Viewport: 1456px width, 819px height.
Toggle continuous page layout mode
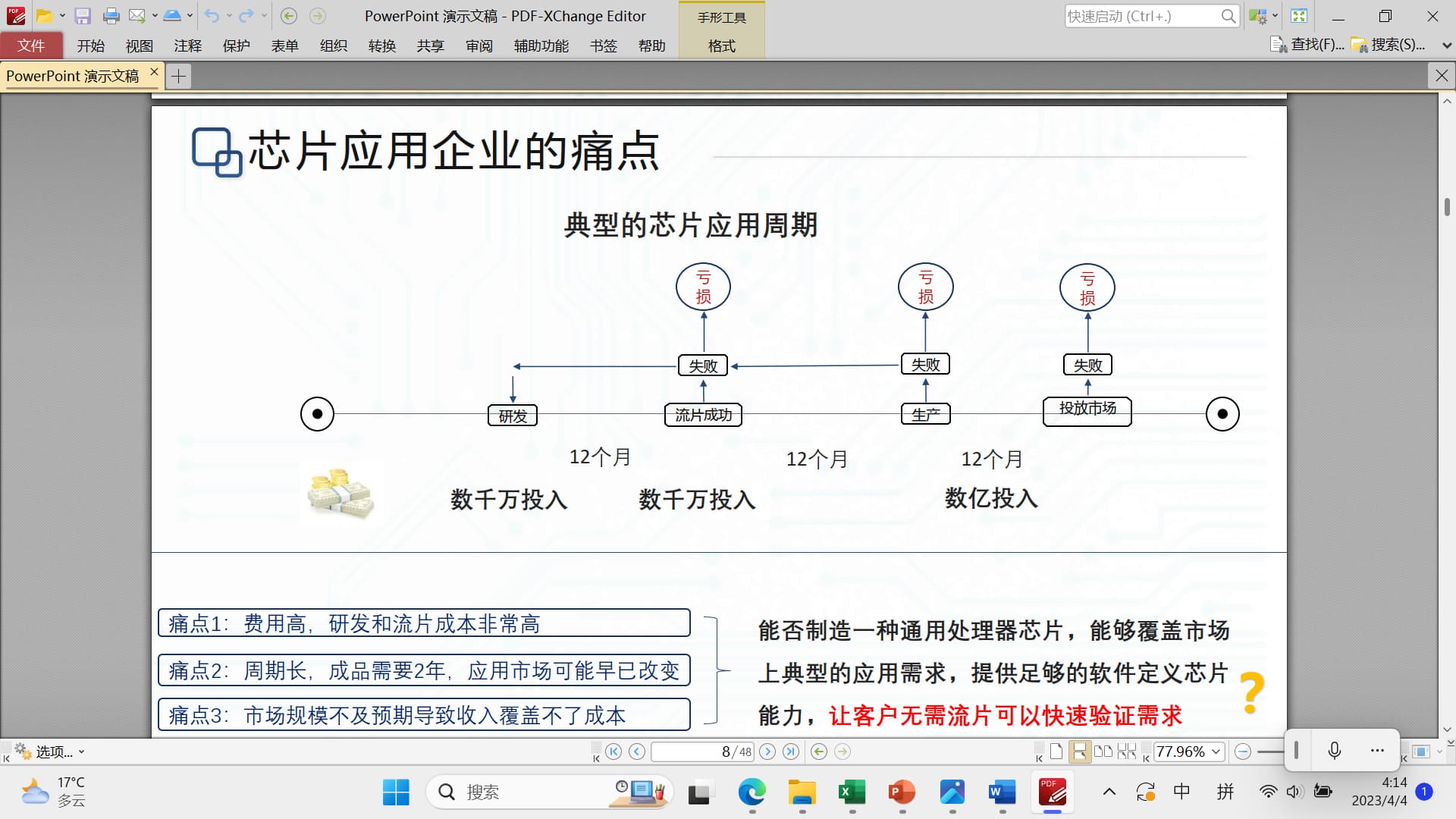click(x=1079, y=752)
